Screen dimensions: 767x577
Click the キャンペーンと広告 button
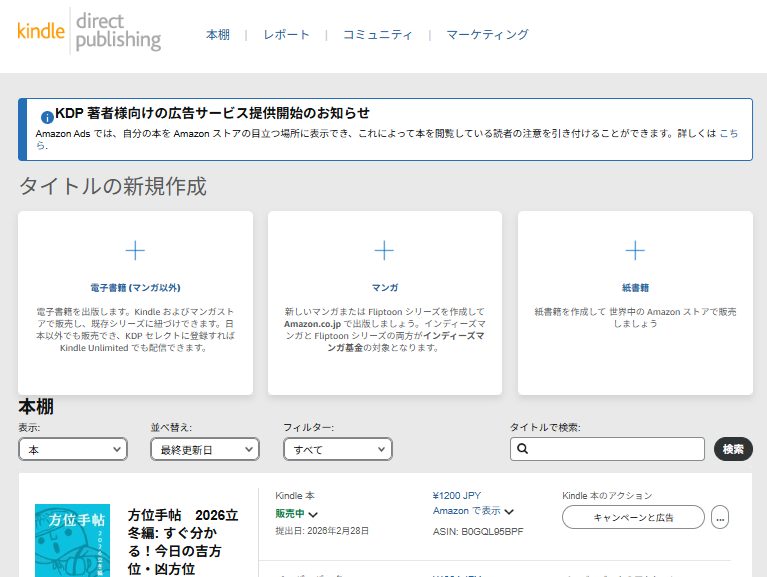(x=633, y=517)
